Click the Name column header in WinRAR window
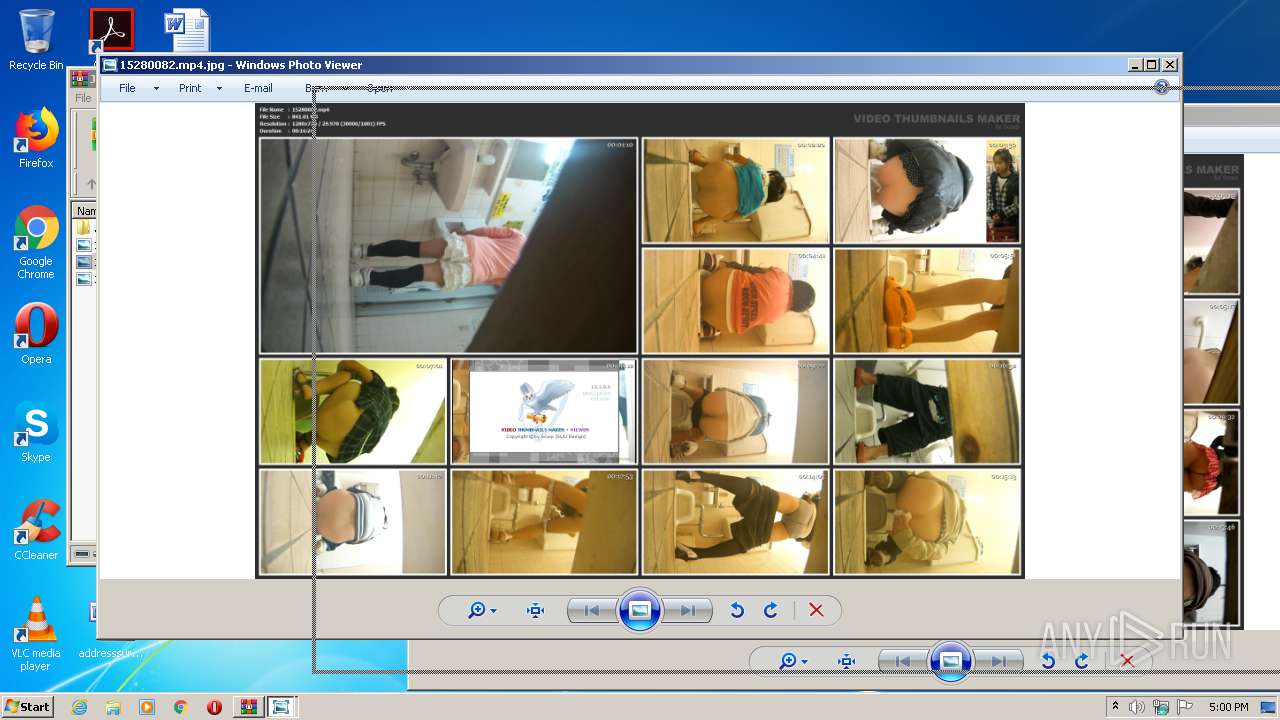Screen dimensions: 1280x720 [86, 211]
